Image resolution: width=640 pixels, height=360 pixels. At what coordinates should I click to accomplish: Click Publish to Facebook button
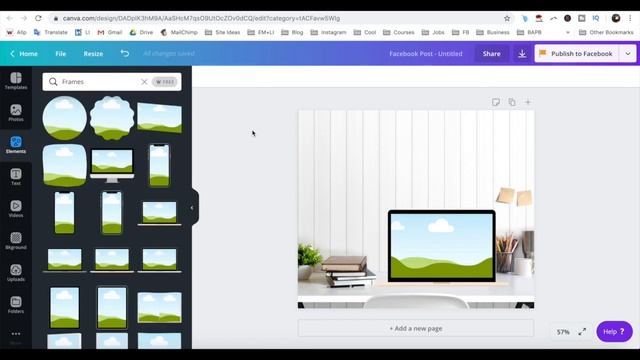[577, 53]
